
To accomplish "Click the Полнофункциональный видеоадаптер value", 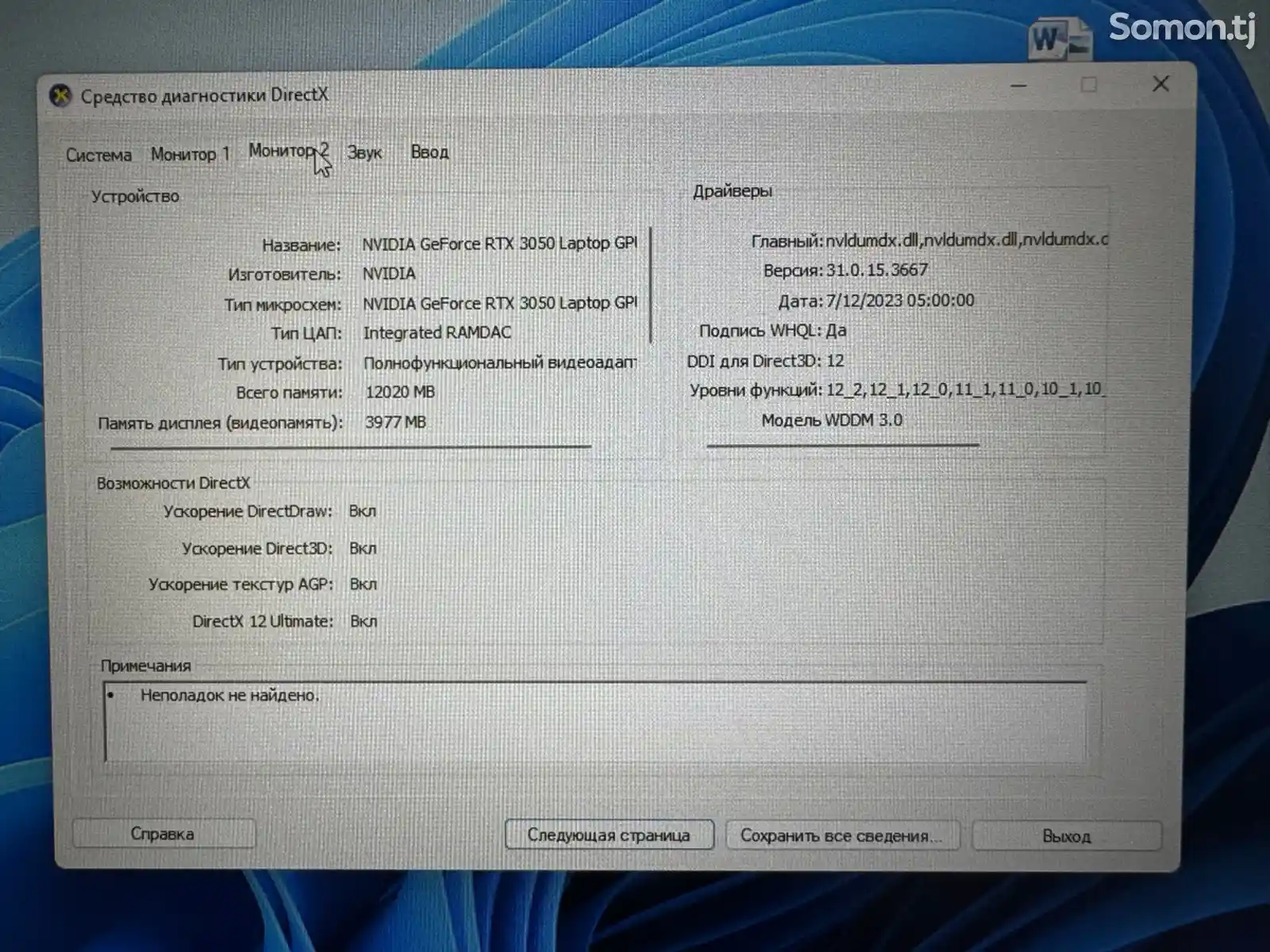I will tap(500, 363).
